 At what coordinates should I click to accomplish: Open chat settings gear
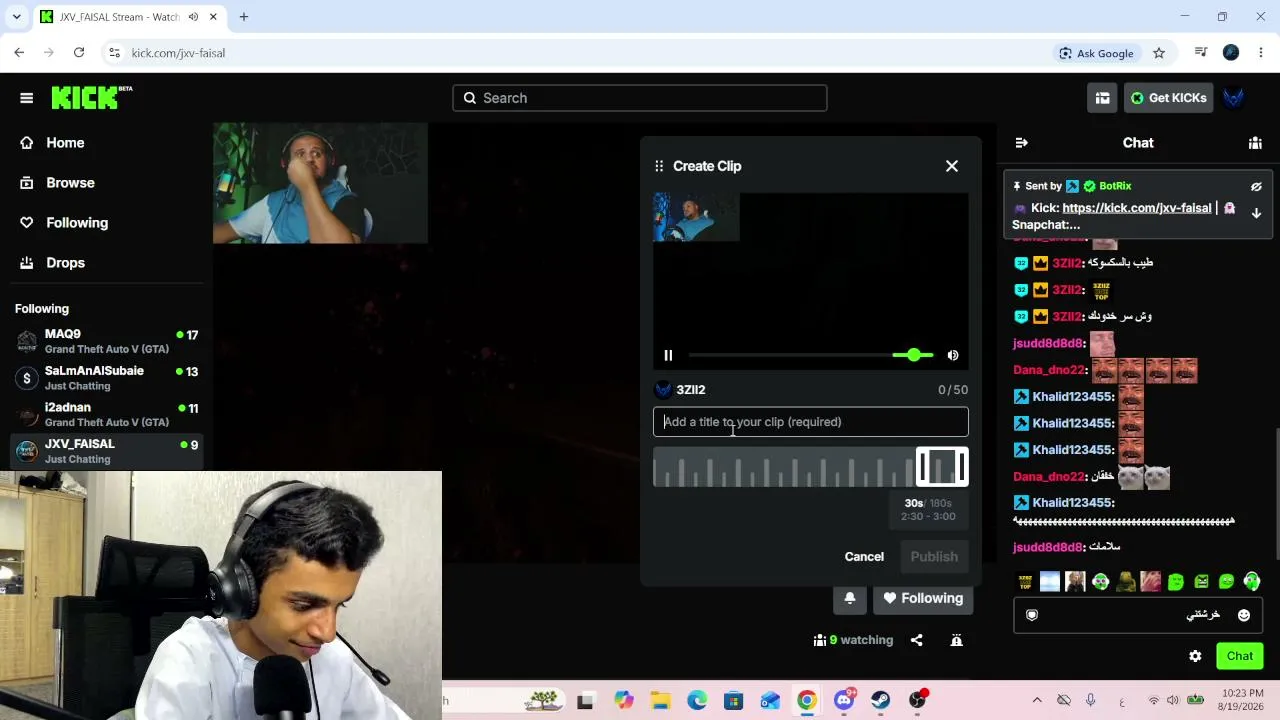tap(1195, 656)
